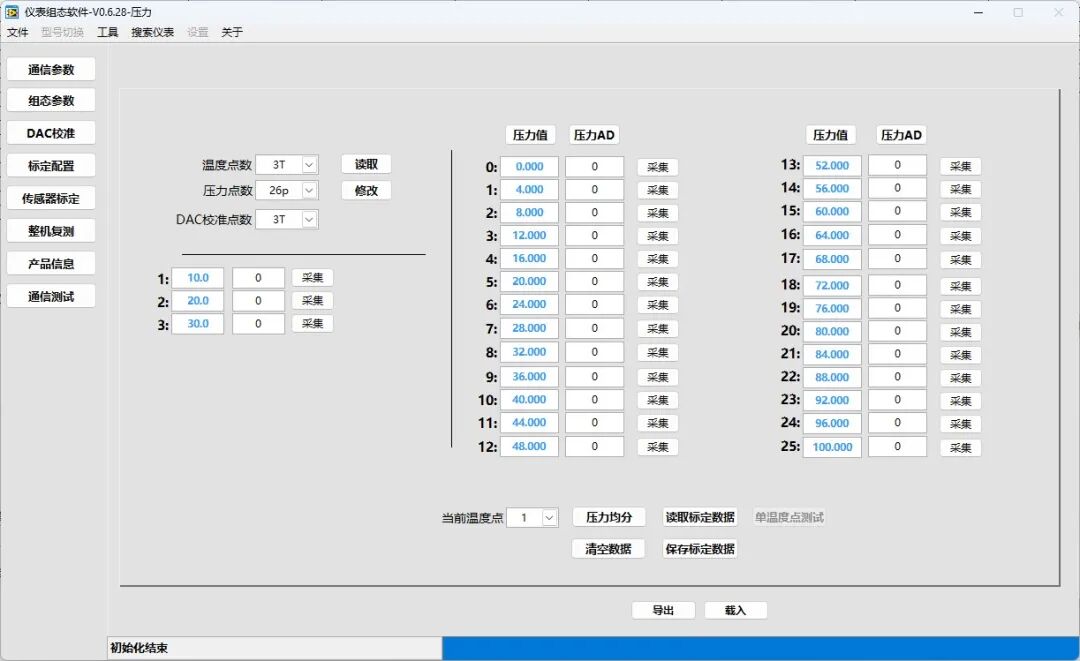View 产品信息 product information

[50, 263]
